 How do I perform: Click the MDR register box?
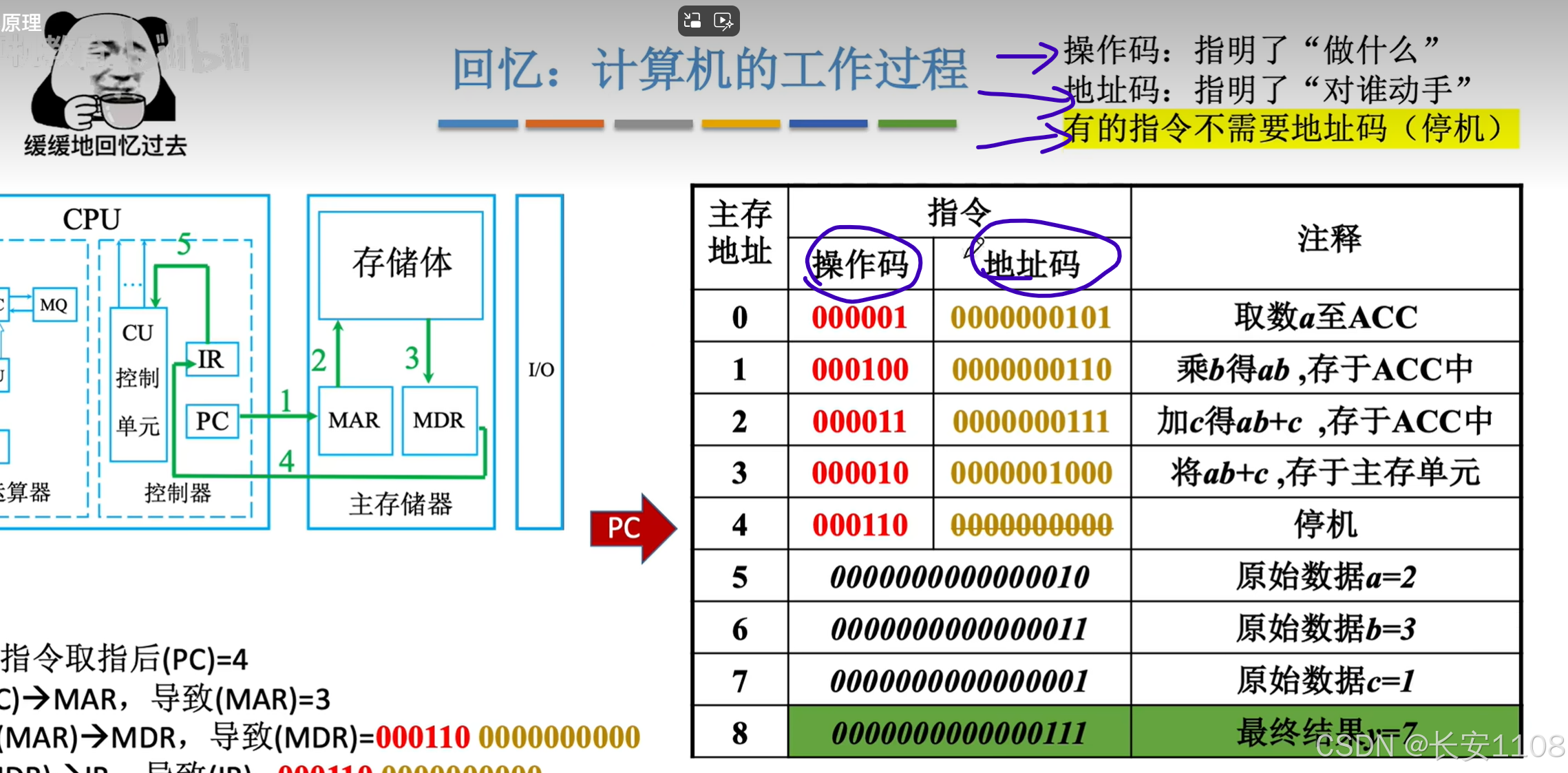439,420
